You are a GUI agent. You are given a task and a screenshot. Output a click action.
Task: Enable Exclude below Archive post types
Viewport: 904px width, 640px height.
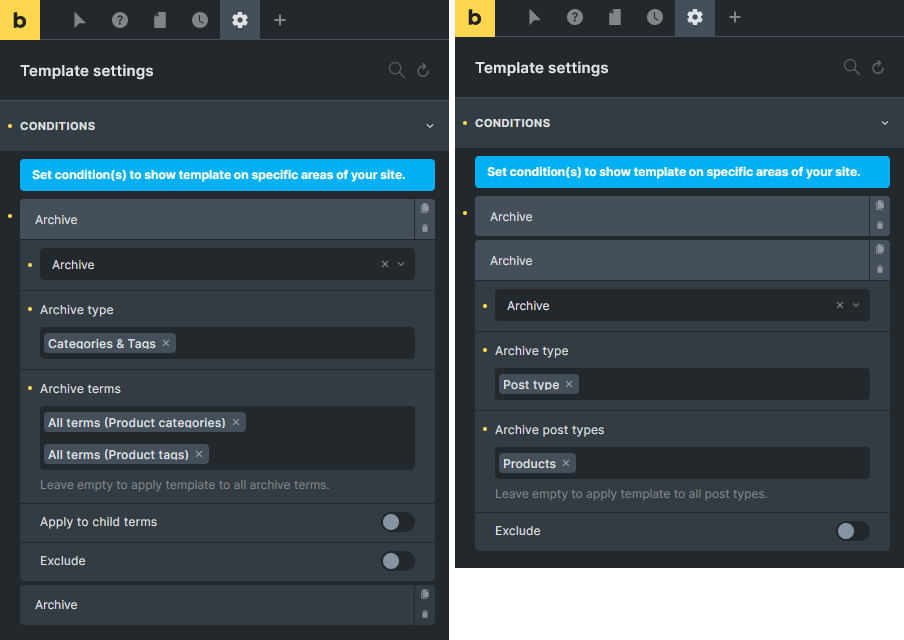[852, 531]
